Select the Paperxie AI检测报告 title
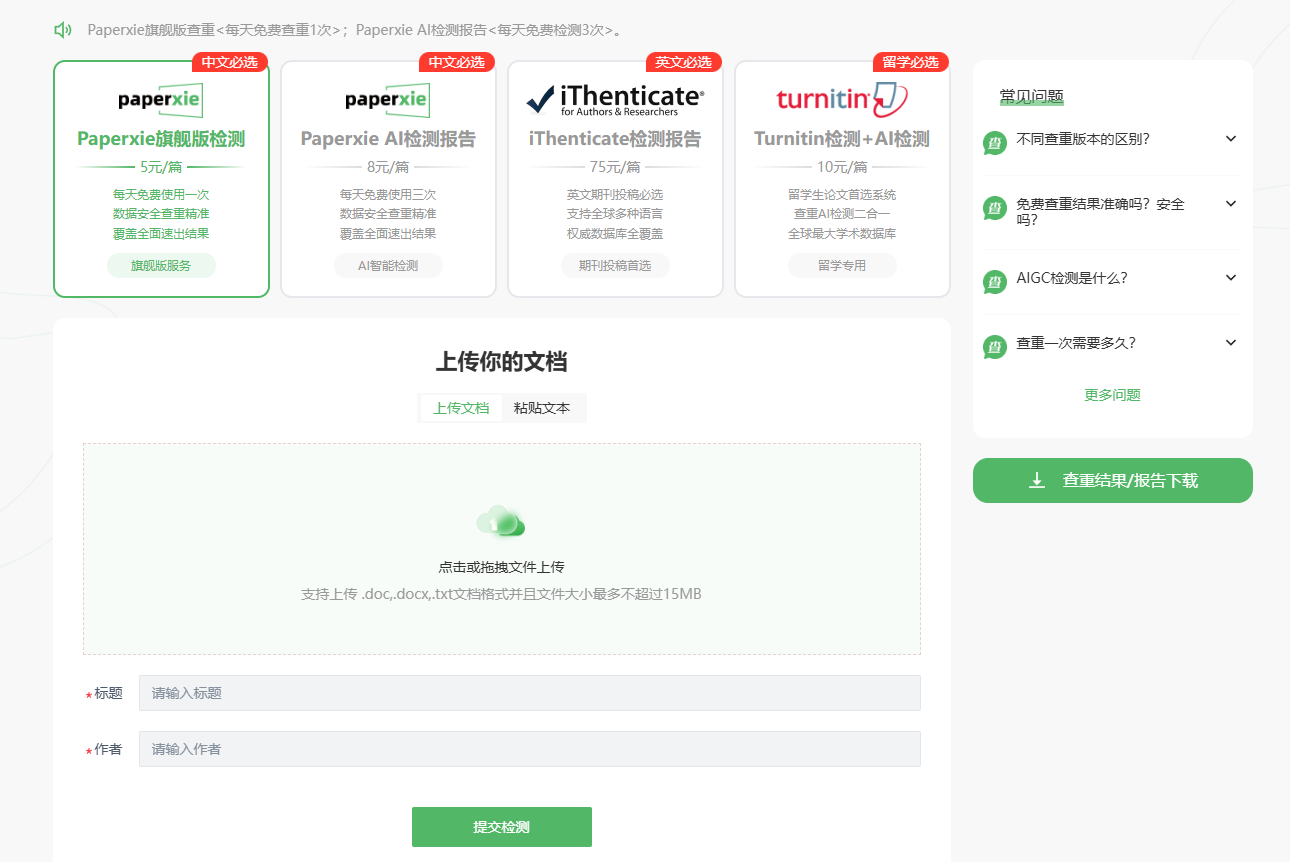 [388, 139]
